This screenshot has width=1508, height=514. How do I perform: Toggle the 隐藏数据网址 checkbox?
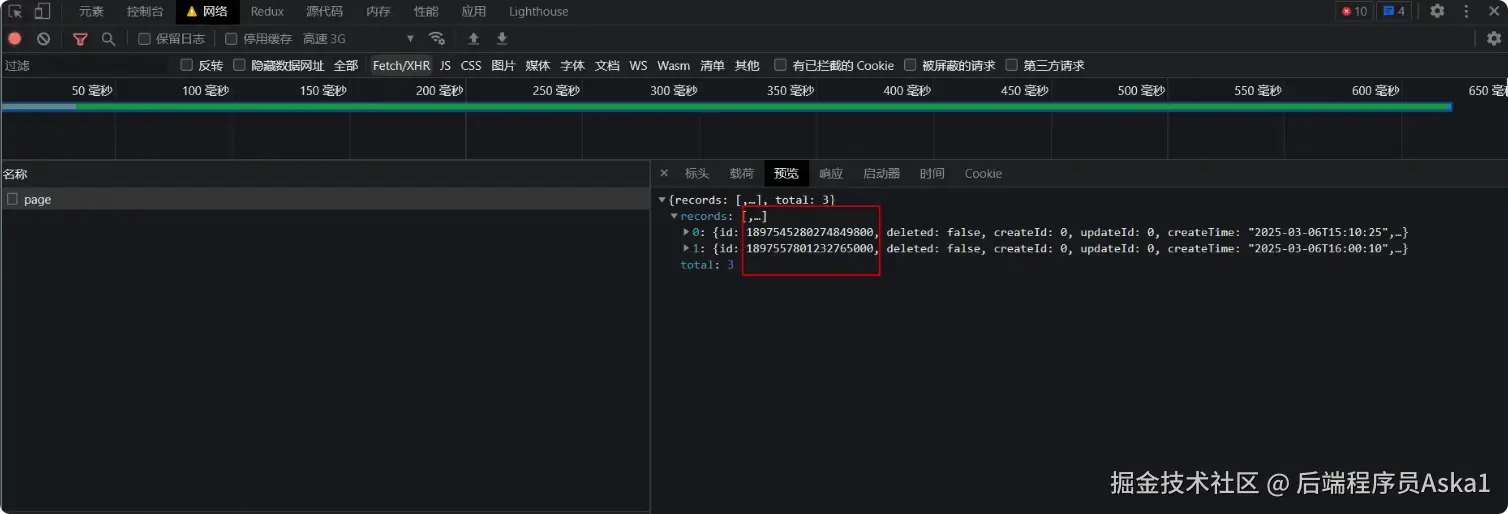point(239,65)
